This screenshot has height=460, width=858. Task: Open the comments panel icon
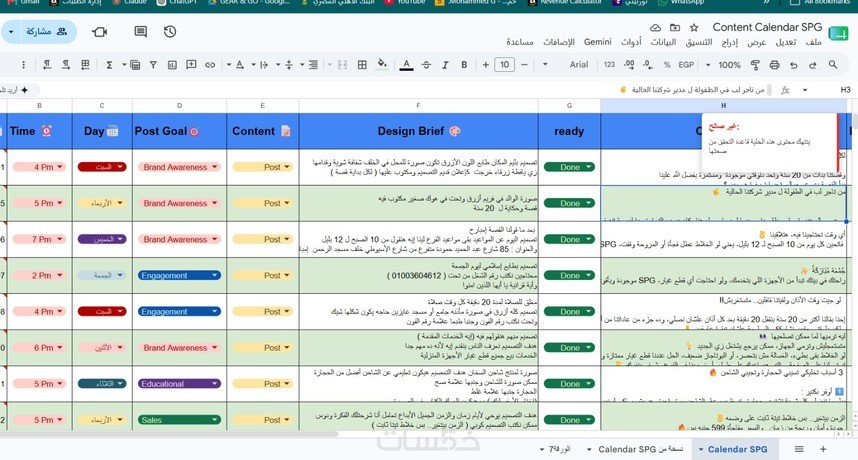point(141,32)
